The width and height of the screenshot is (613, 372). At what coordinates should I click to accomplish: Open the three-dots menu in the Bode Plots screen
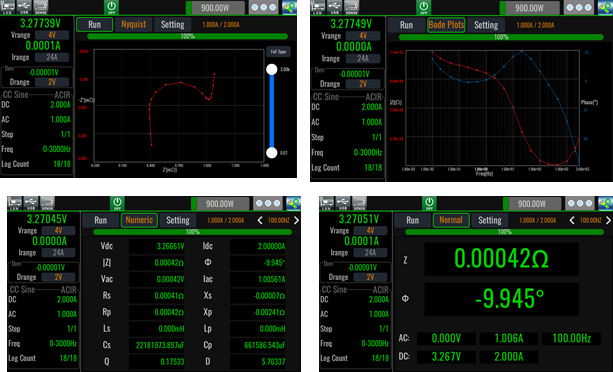pyautogui.click(x=580, y=7)
